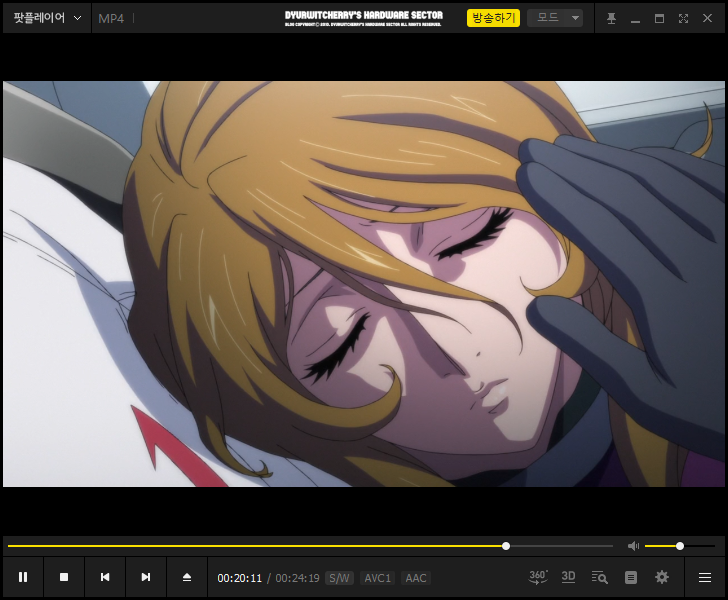
Task: Mute the audio with speaker icon
Action: coord(633,546)
